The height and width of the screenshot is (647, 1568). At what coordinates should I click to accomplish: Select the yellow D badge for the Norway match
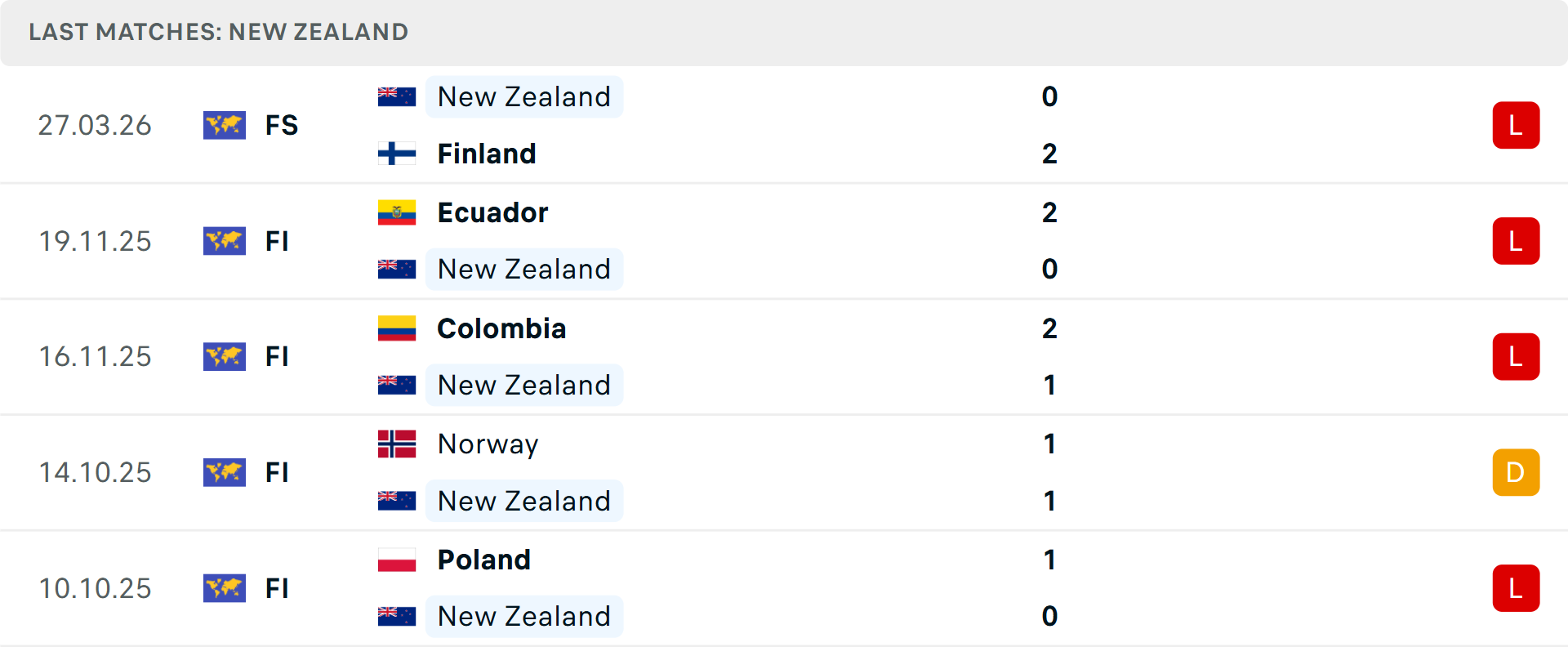coord(1516,472)
